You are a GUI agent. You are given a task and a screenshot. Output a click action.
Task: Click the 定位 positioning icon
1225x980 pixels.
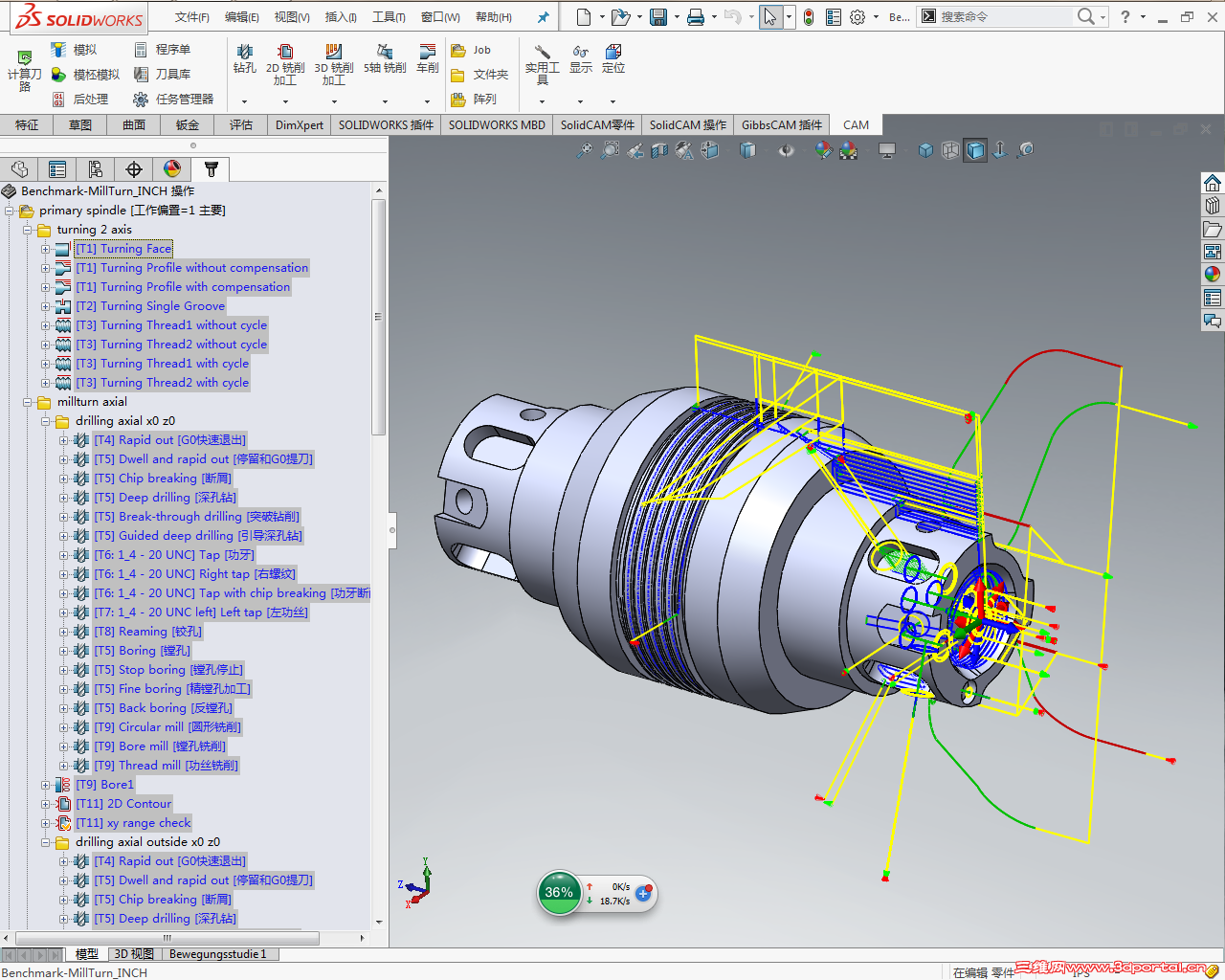point(613,52)
